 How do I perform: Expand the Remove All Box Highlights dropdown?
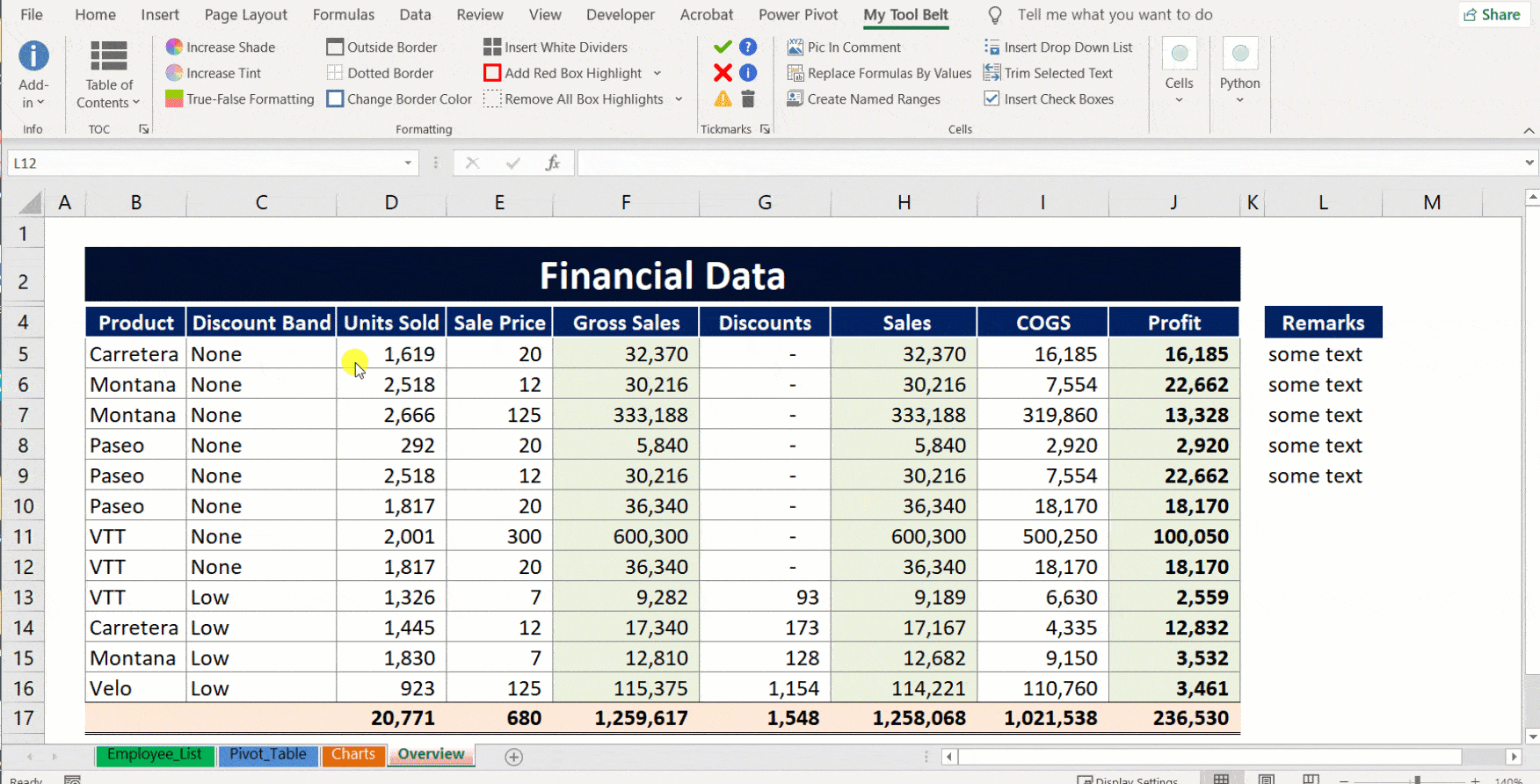679,99
